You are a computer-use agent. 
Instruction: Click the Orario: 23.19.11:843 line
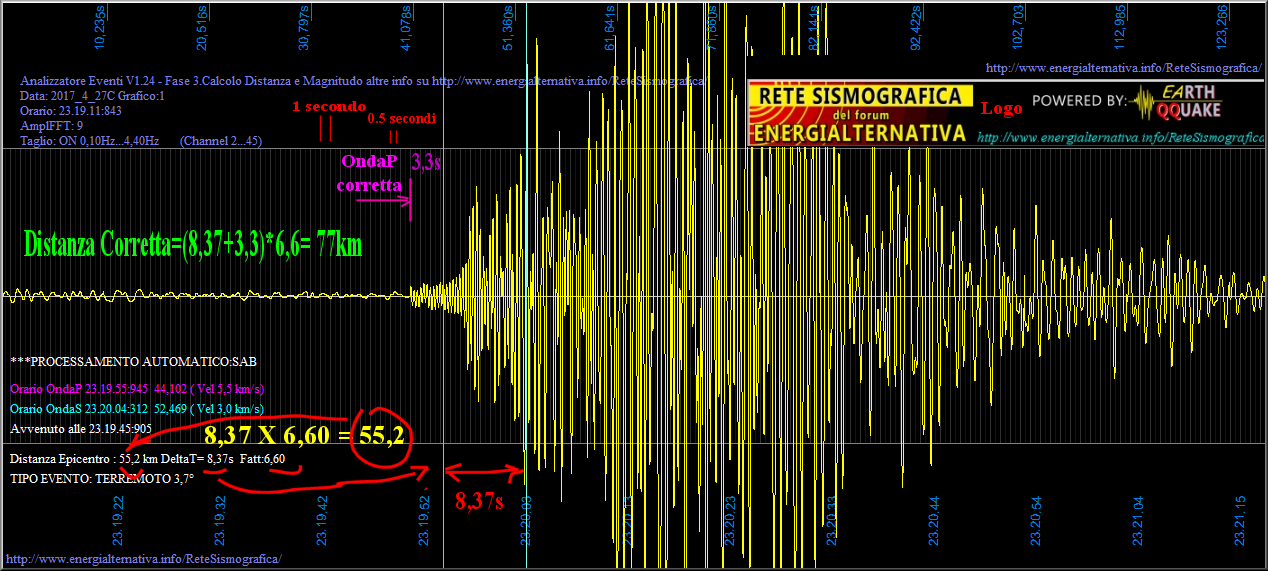tap(71, 111)
